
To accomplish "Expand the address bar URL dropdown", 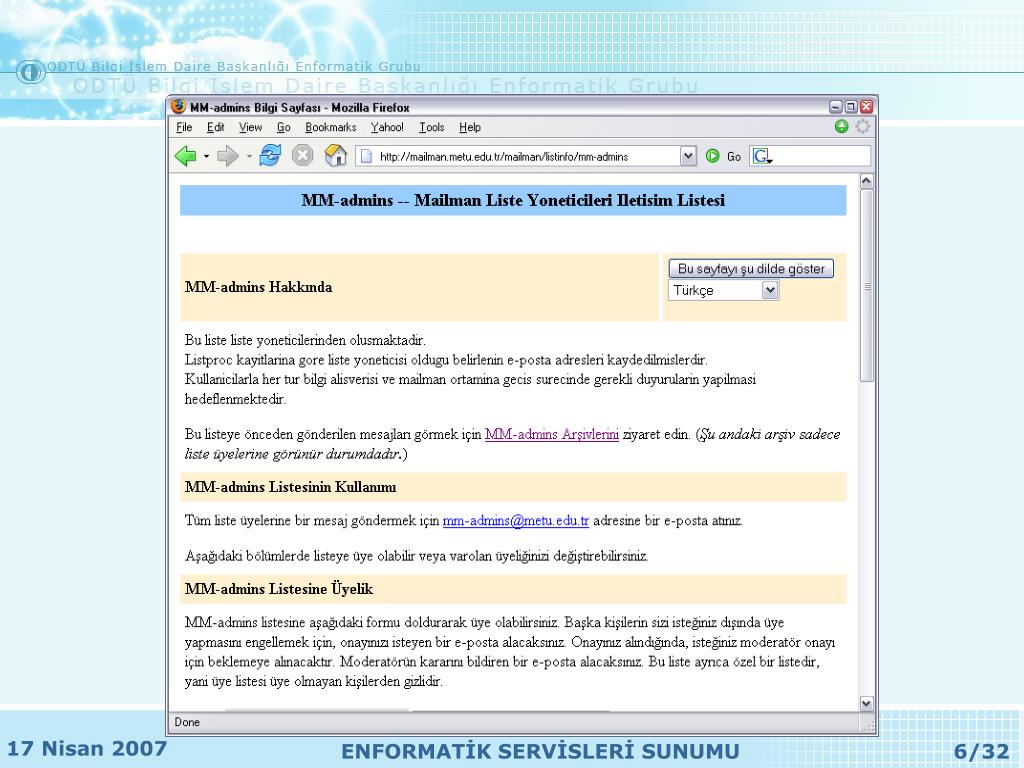I will tap(688, 156).
